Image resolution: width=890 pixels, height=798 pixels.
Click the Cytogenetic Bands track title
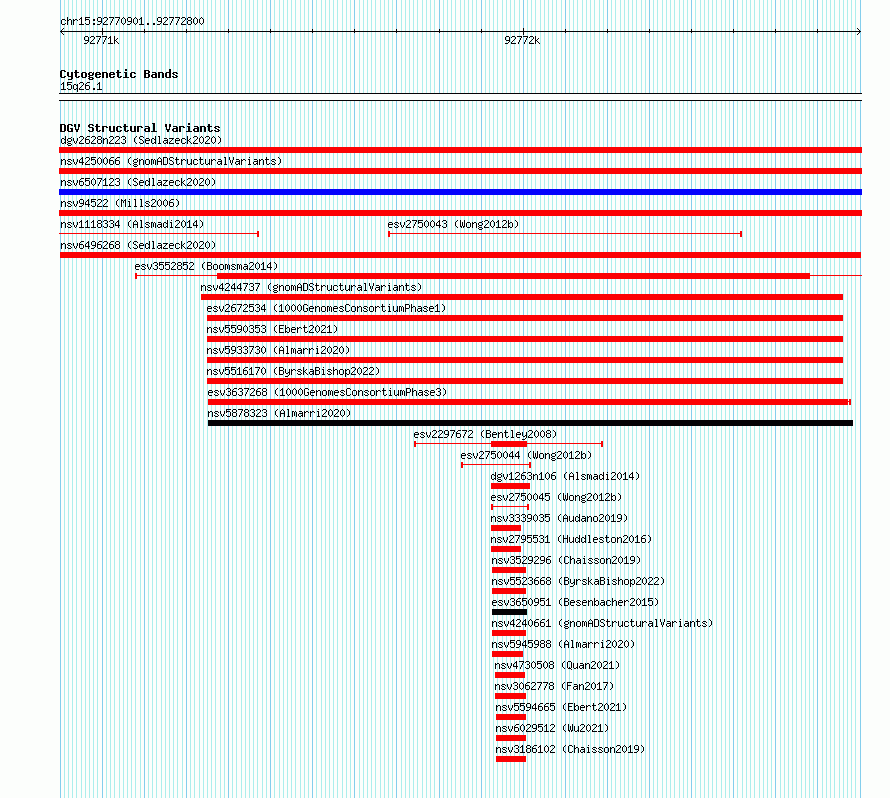point(119,74)
